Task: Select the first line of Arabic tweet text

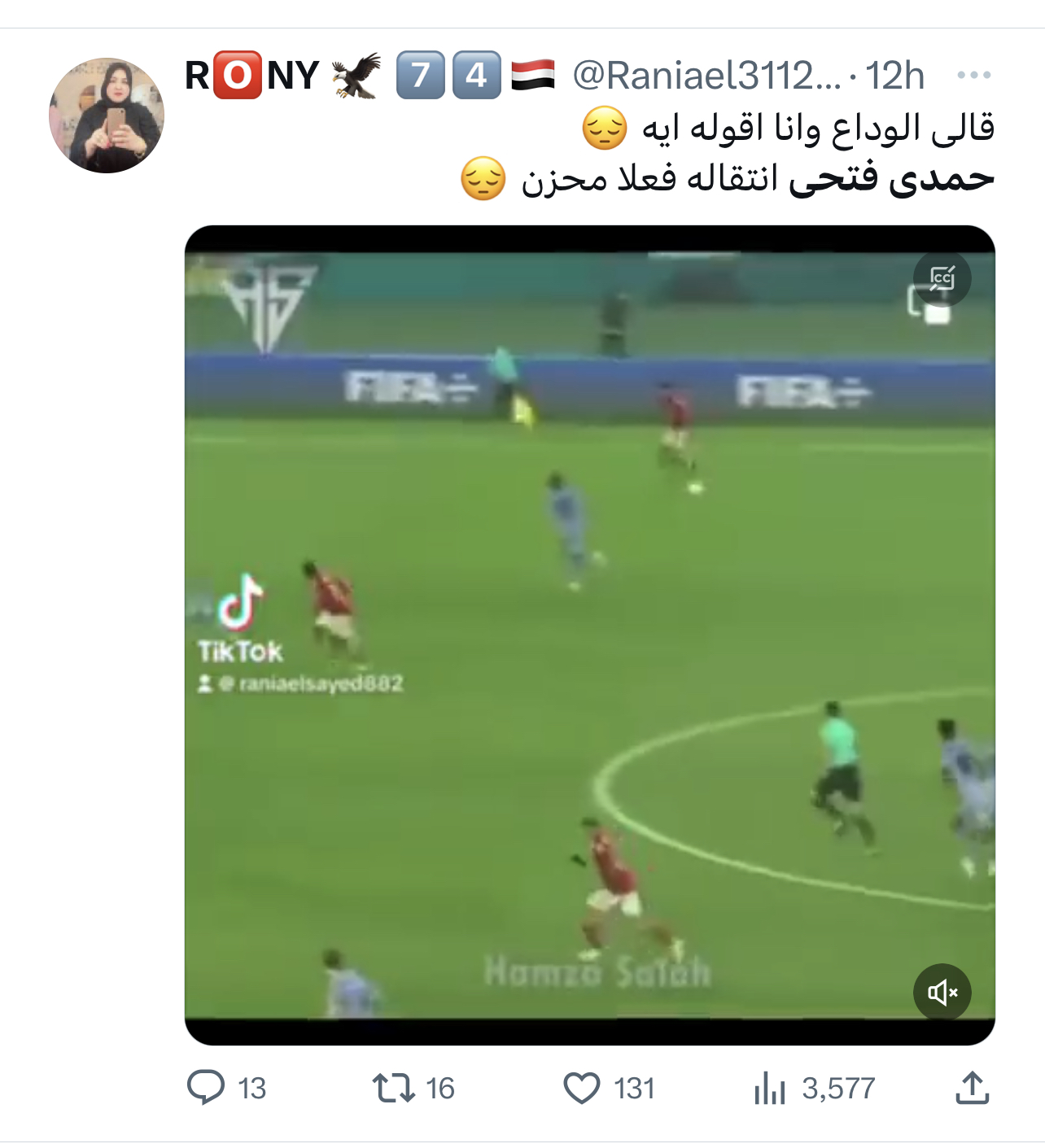Action: 788,129
